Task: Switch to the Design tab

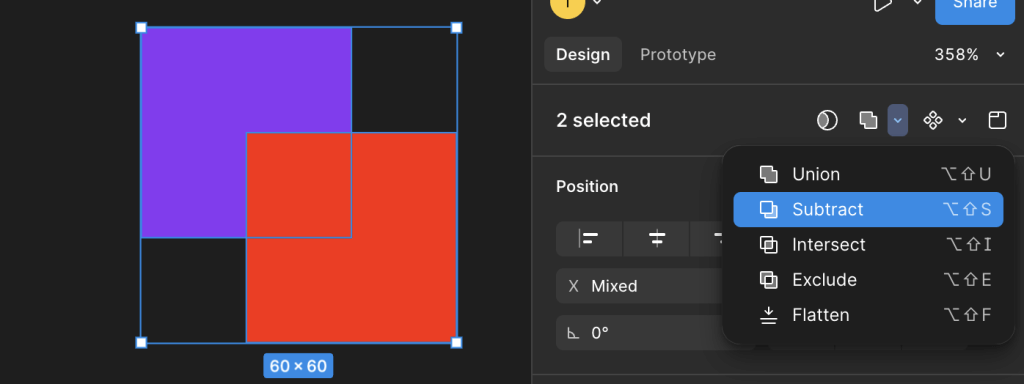Action: point(583,54)
